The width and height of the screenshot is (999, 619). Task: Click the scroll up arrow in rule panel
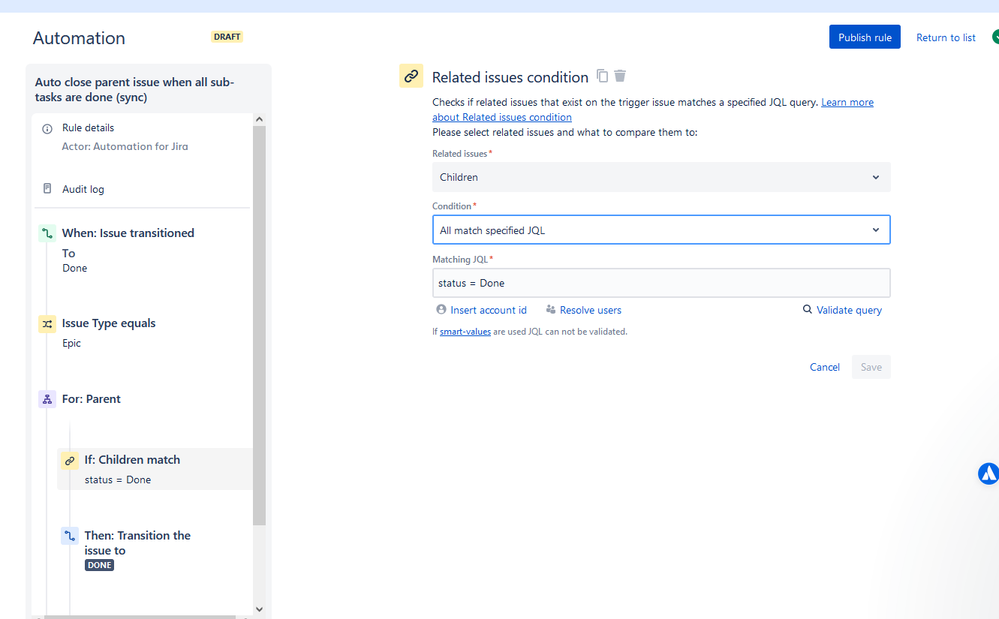259,119
